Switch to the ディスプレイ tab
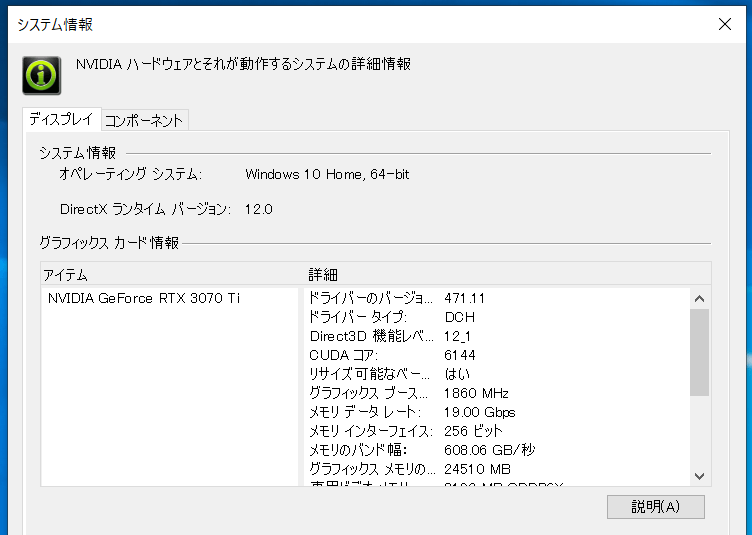The image size is (752, 535). 61,119
